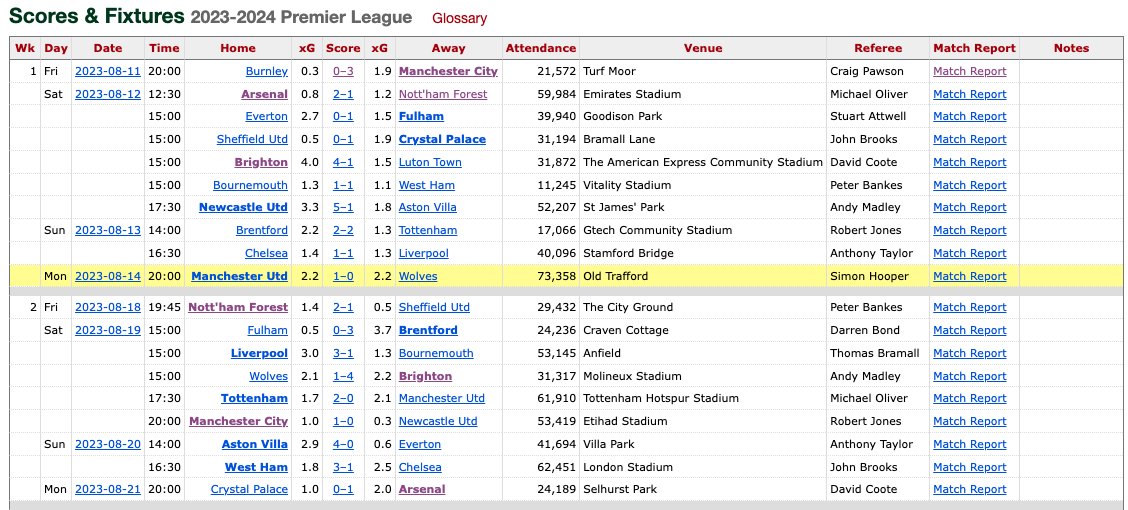Viewport: 1128px width, 510px height.
Task: Open the 0–3 Burnley score link
Action: (x=343, y=71)
